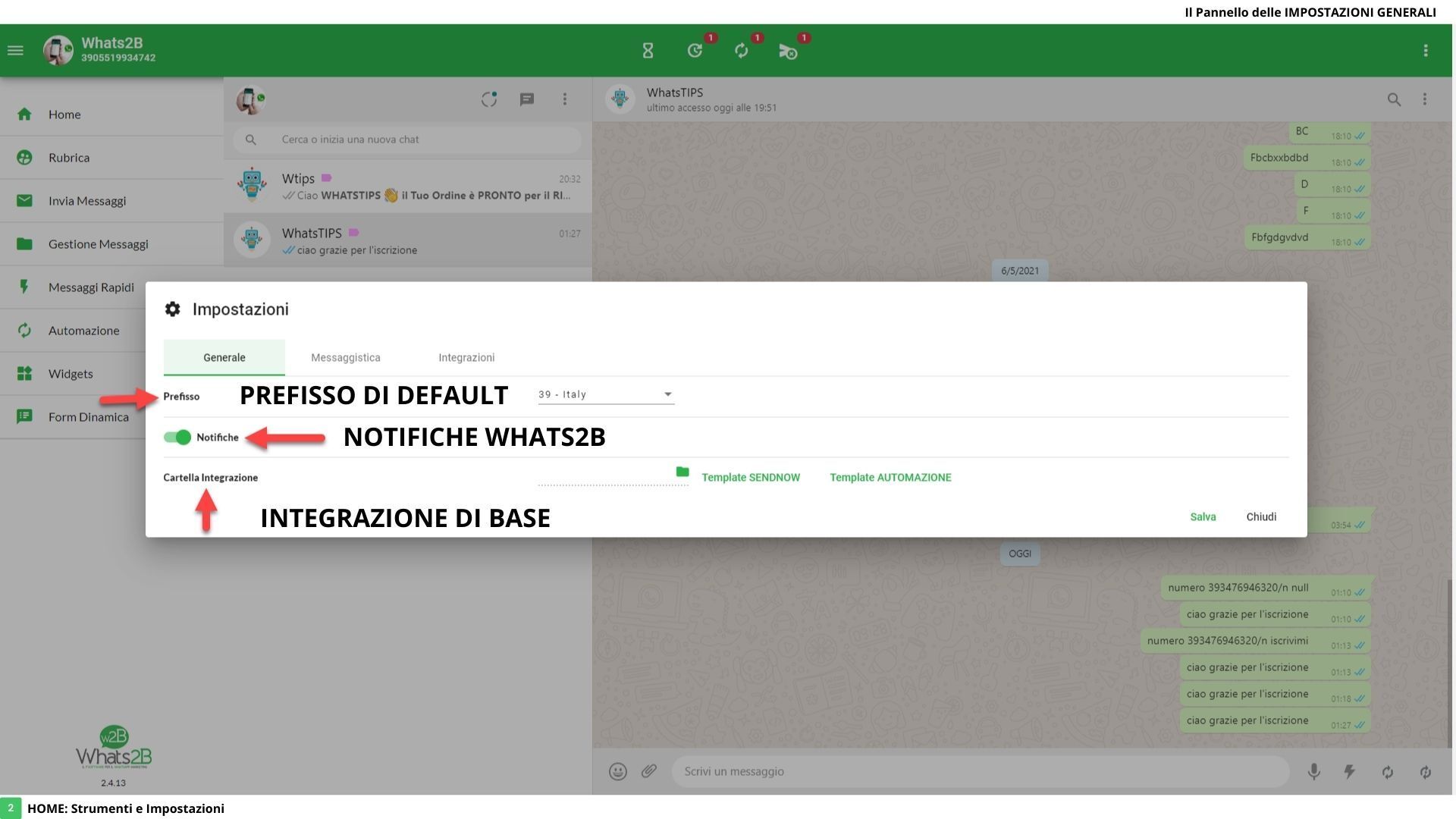Open Automazione in the sidebar
Screen dimensions: 1456x819
pyautogui.click(x=74, y=331)
